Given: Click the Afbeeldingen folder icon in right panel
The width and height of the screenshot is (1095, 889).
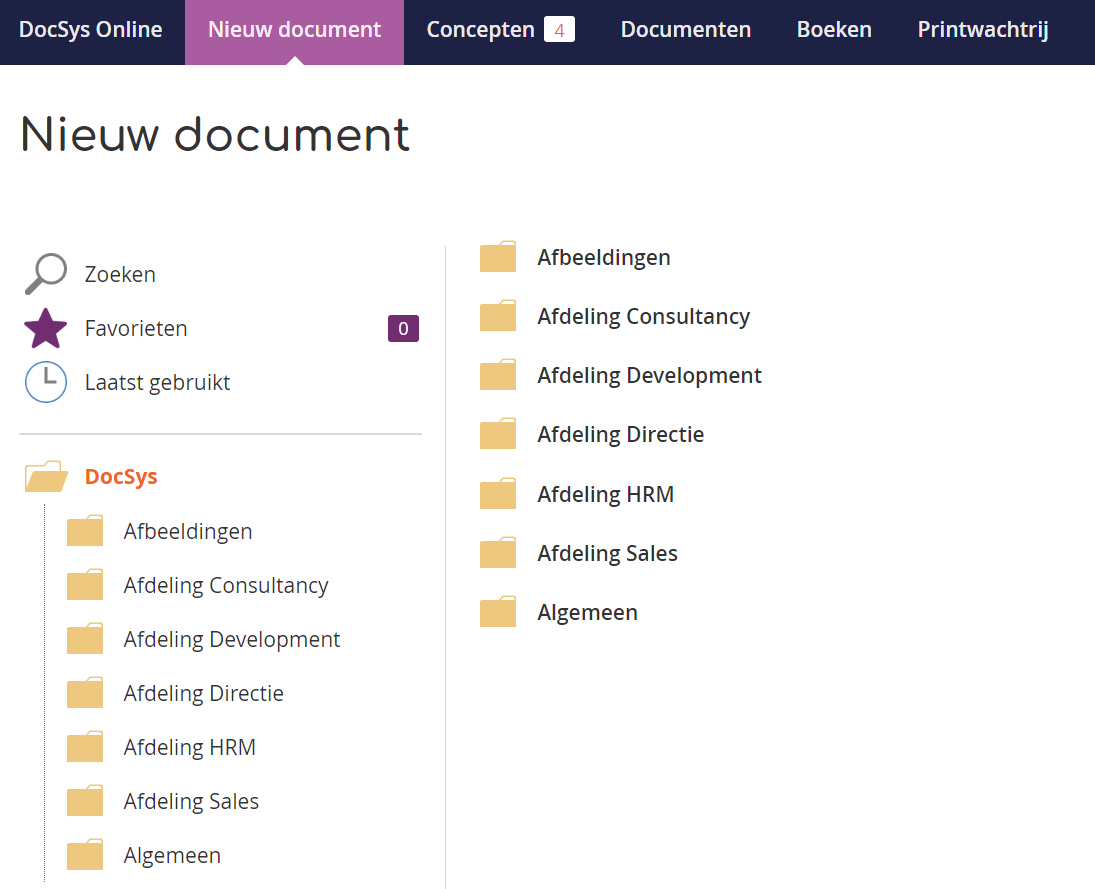Looking at the screenshot, I should (x=498, y=257).
